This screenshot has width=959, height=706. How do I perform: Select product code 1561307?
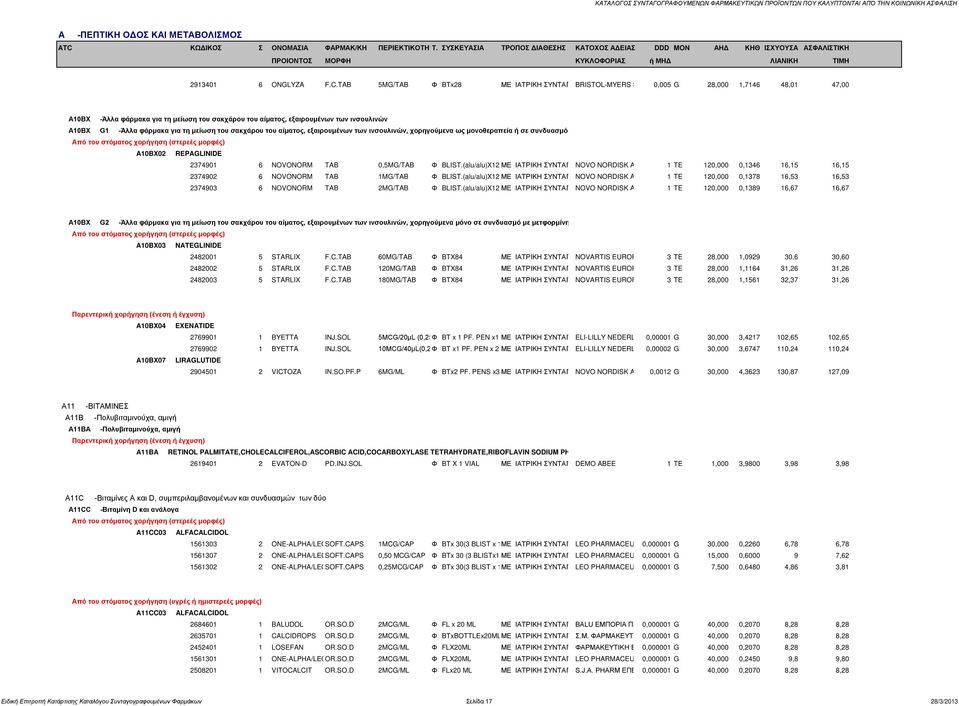click(x=203, y=556)
